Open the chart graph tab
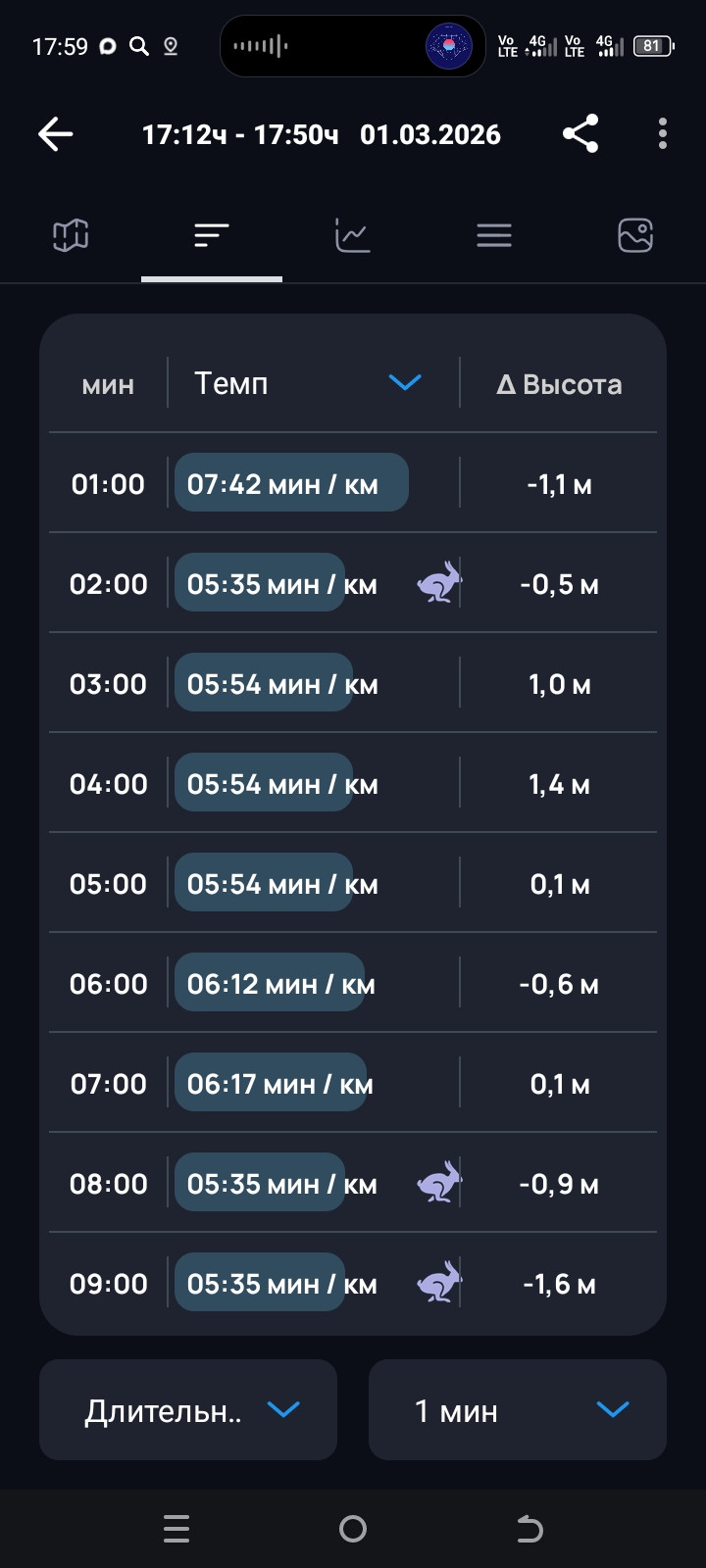Image resolution: width=706 pixels, height=1568 pixels. [353, 235]
